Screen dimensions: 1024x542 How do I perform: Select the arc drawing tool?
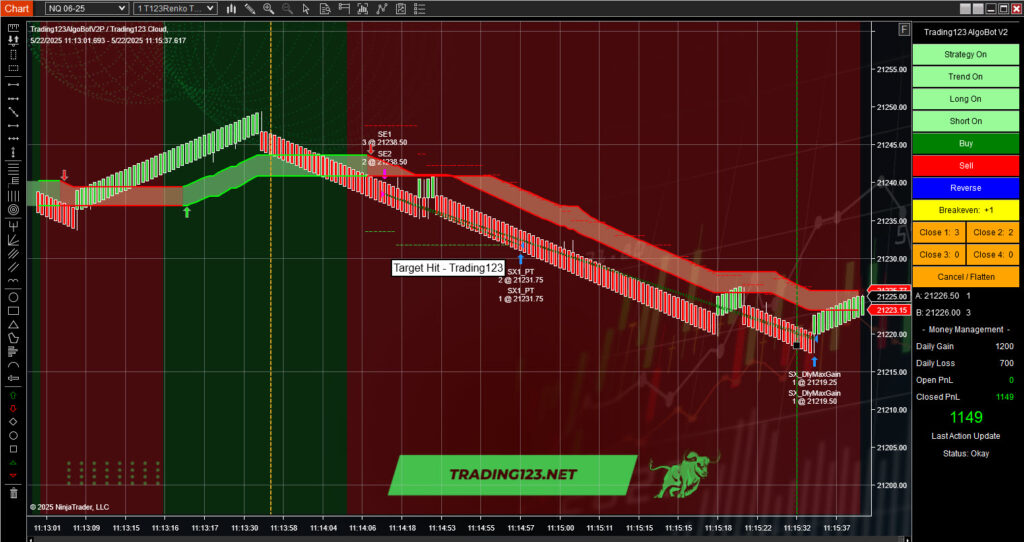[13, 364]
